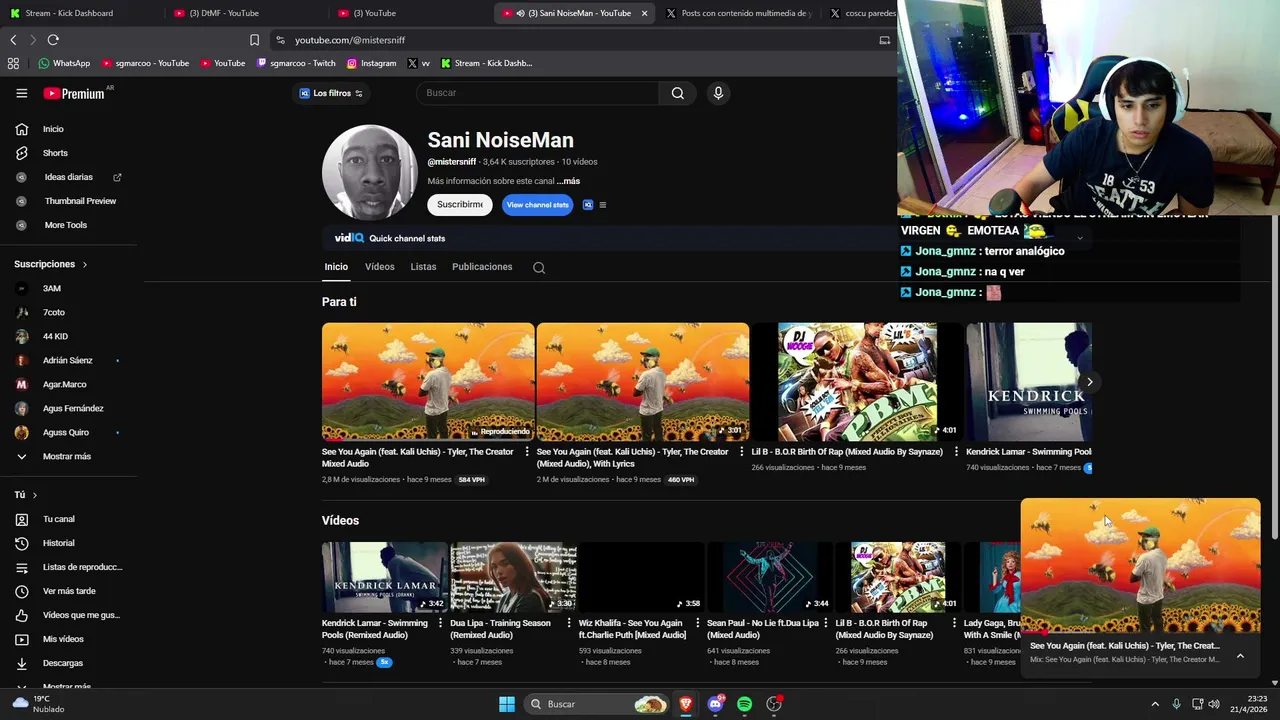Click the miniplayer video thumbnail

coord(1140,566)
